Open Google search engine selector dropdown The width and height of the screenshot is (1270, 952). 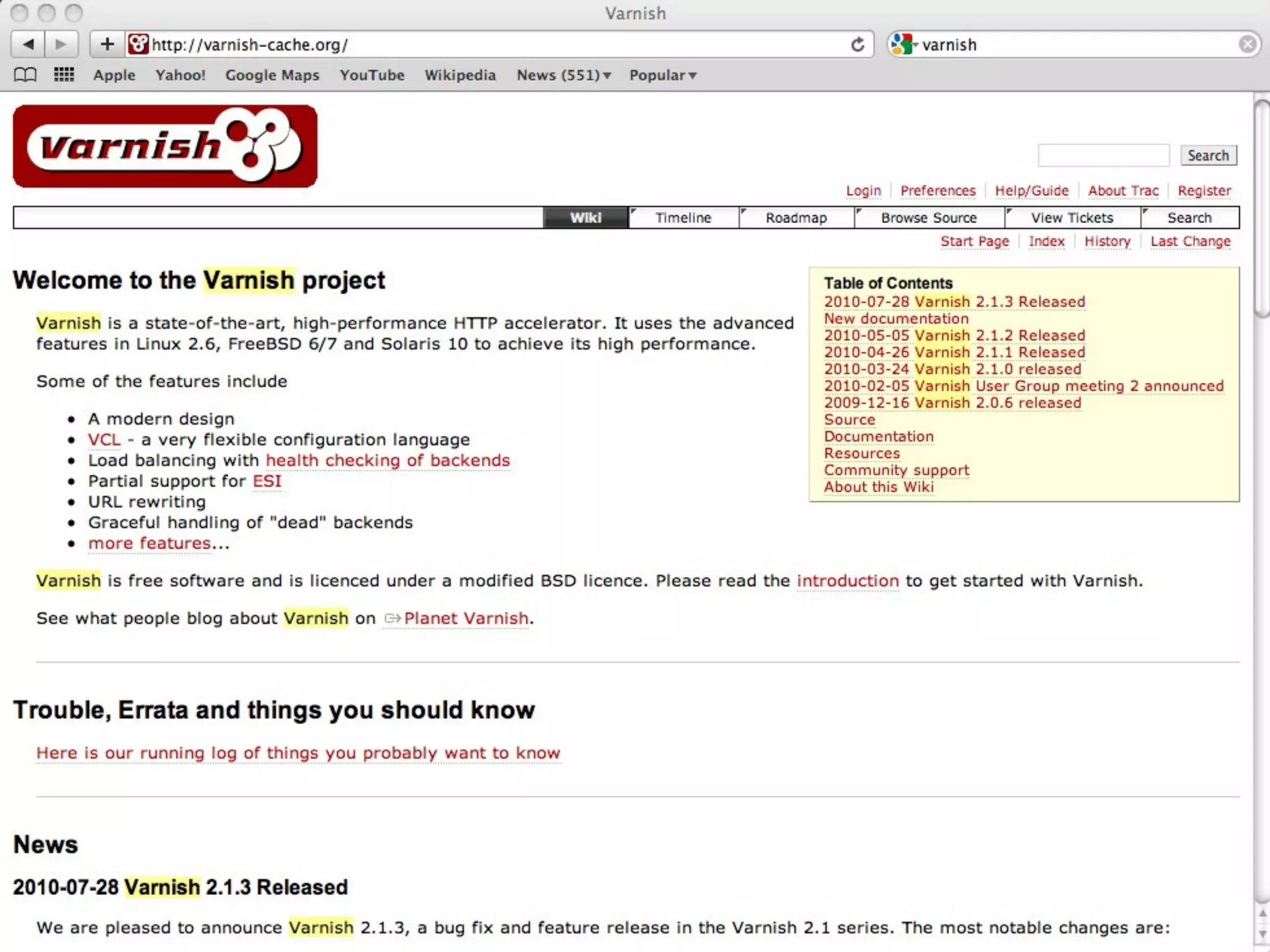(904, 45)
